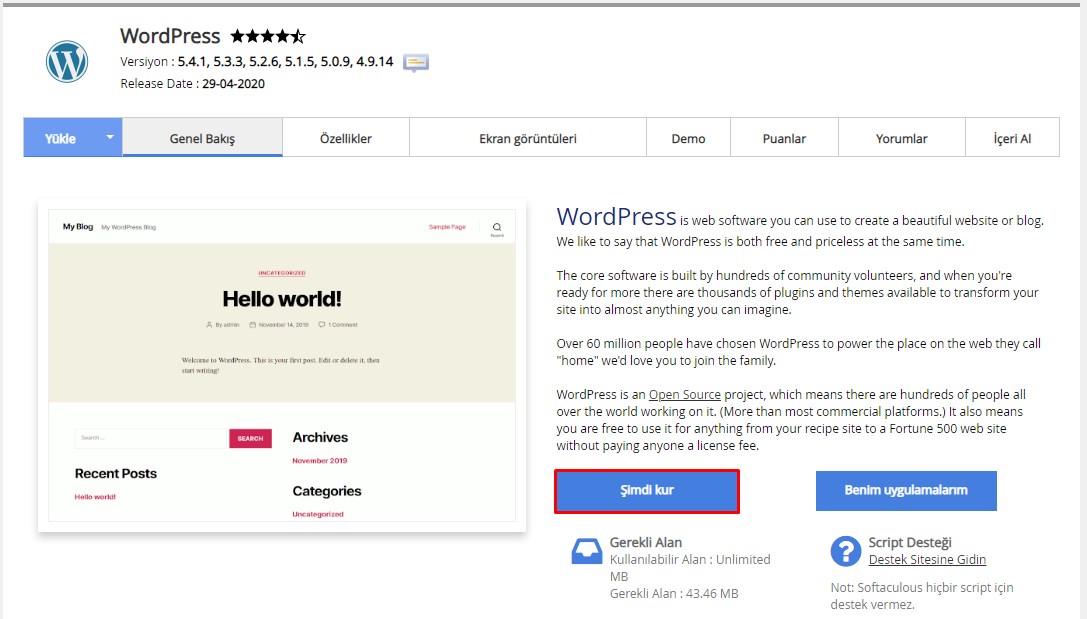Click the release date 29-04-2020
Image resolution: width=1087 pixels, height=619 pixels.
tap(234, 84)
